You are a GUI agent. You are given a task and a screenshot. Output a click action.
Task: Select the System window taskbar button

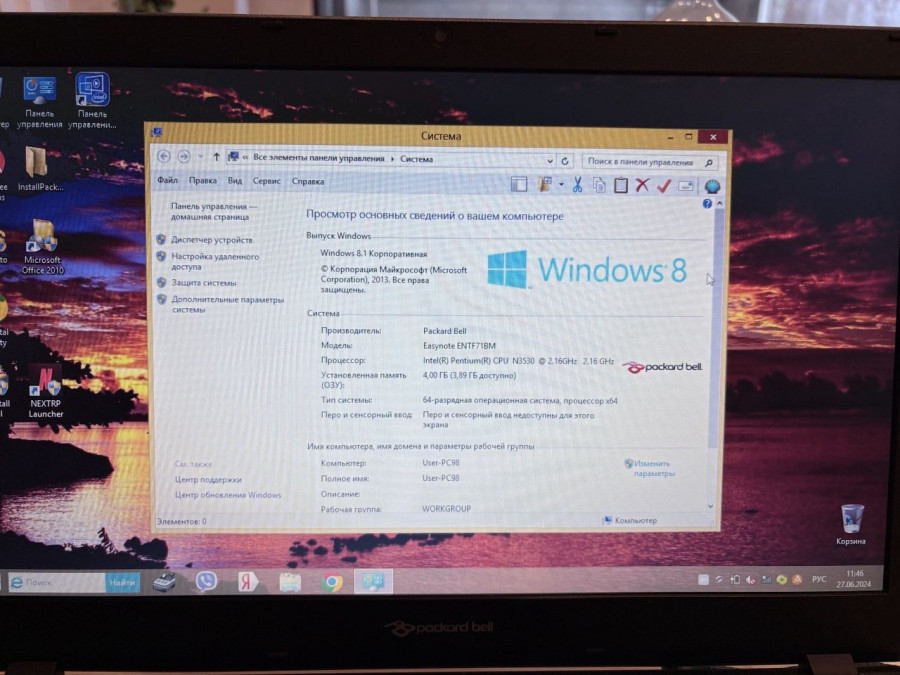coord(373,581)
